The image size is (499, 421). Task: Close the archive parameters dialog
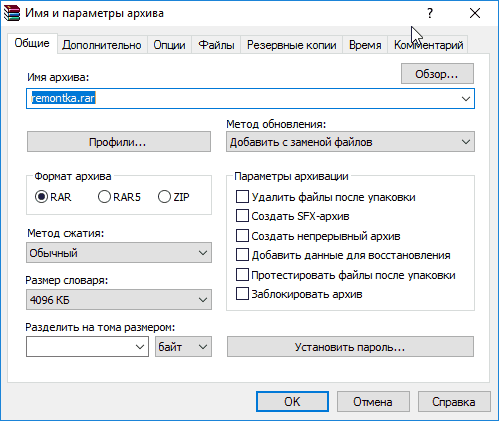pyautogui.click(x=475, y=13)
